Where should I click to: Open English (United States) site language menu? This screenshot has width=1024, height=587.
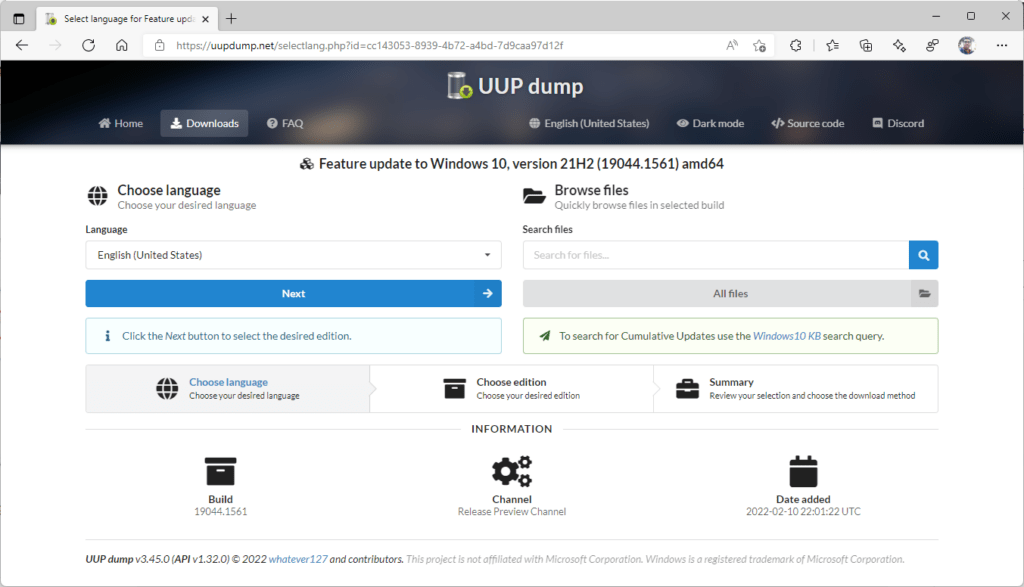click(589, 124)
